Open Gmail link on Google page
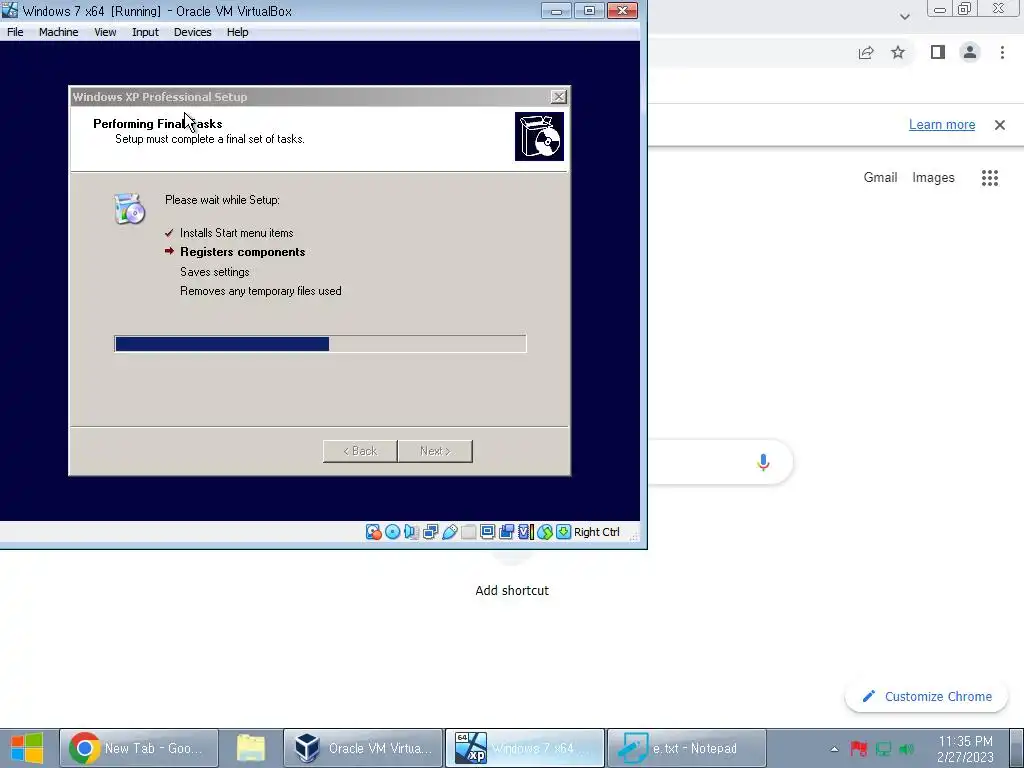The image size is (1024, 768). 880,178
